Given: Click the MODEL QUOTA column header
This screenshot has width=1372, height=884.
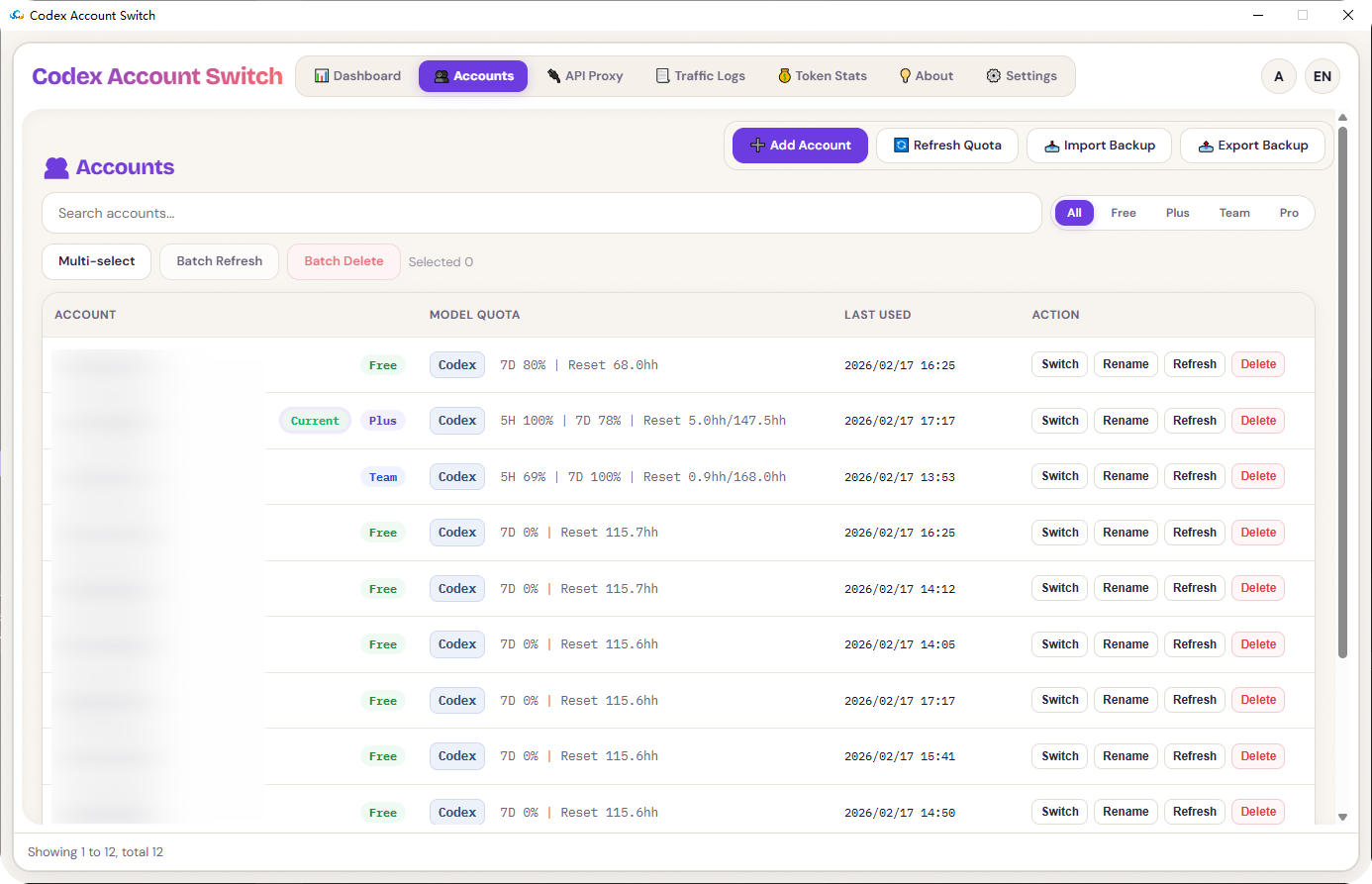Looking at the screenshot, I should (x=474, y=315).
